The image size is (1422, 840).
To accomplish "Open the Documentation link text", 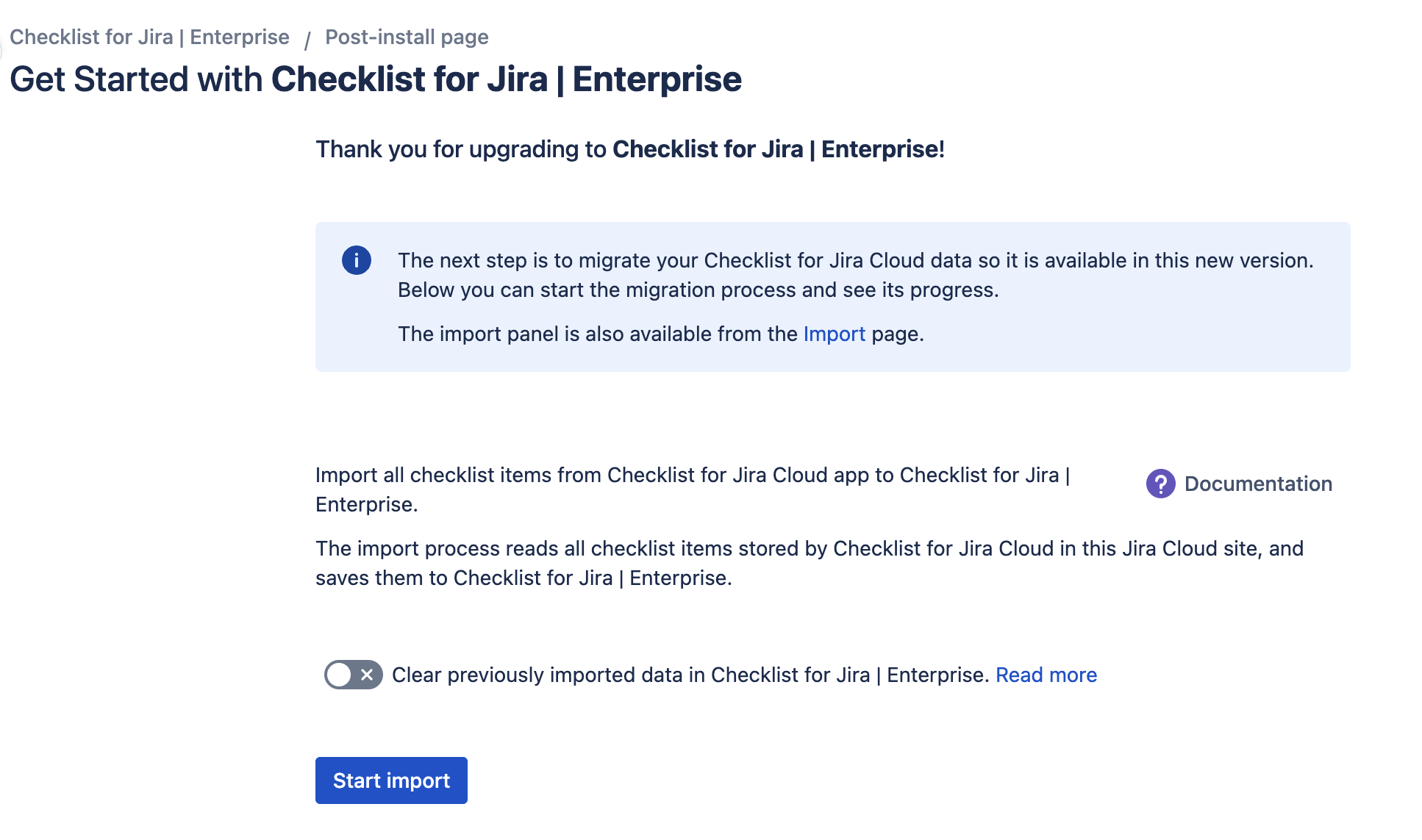I will tap(1258, 484).
